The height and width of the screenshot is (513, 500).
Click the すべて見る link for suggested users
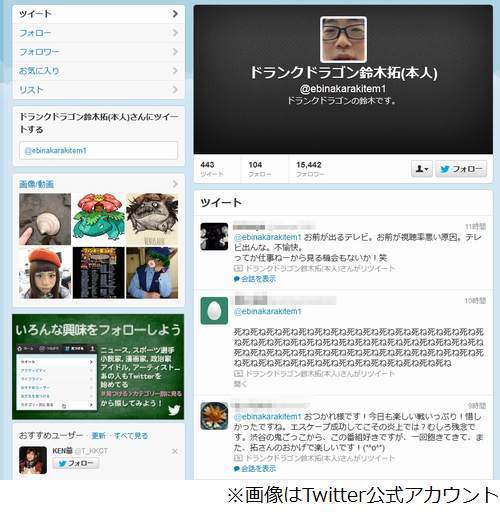point(131,435)
